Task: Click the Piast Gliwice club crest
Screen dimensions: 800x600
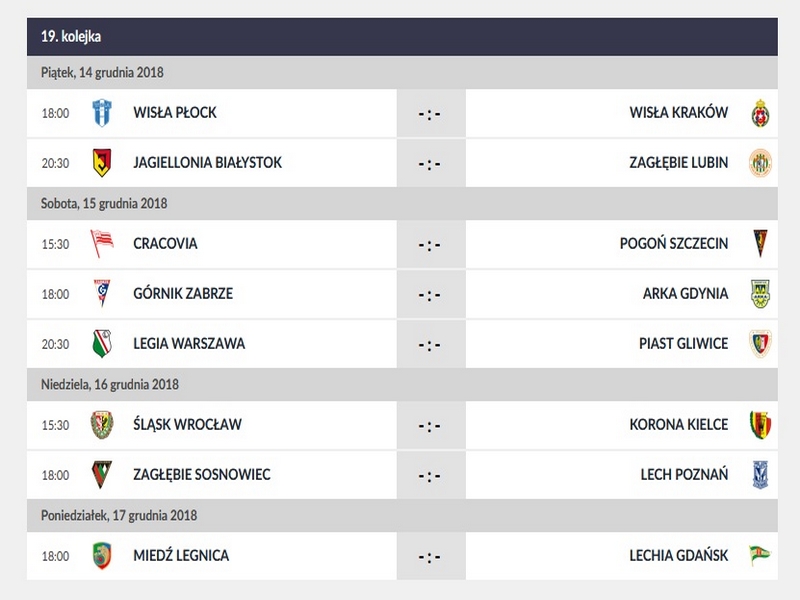Action: pyautogui.click(x=761, y=343)
